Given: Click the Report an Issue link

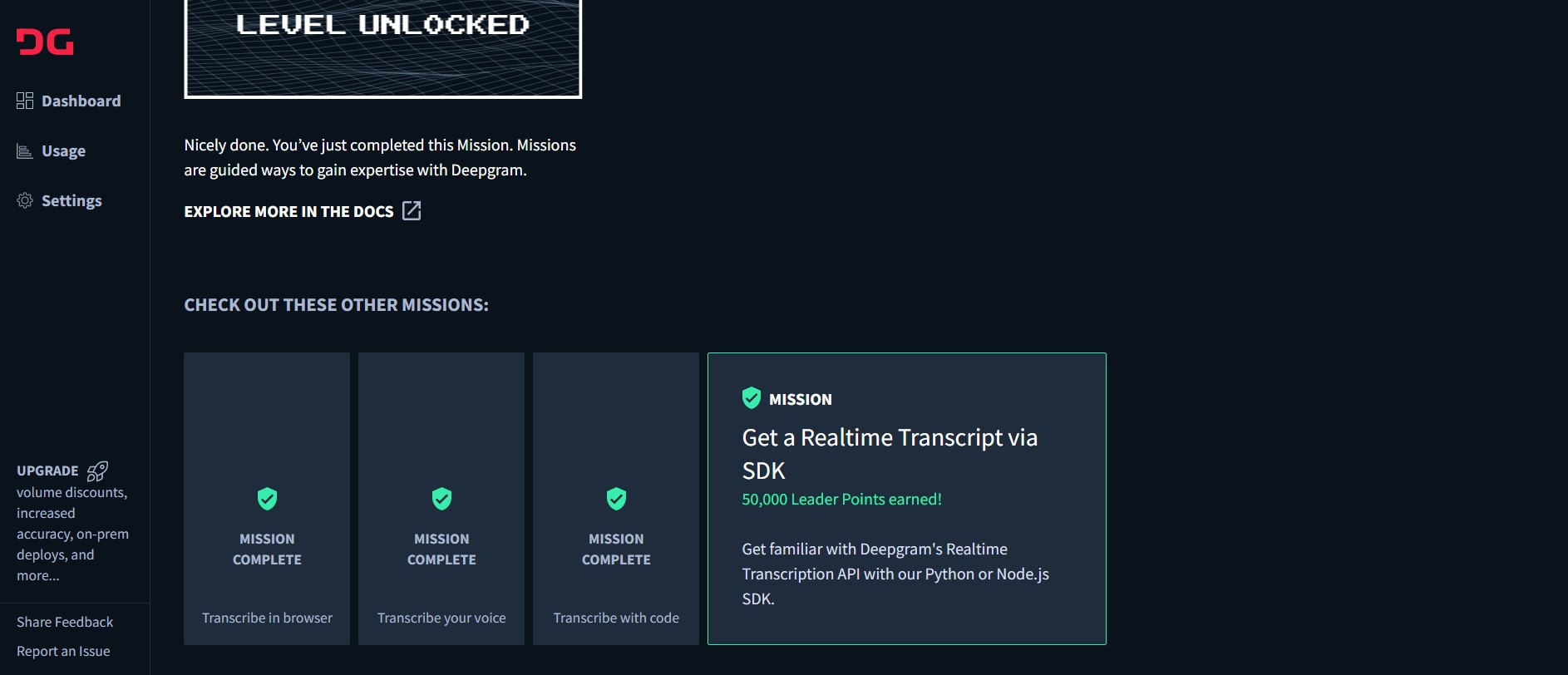Looking at the screenshot, I should pos(63,651).
